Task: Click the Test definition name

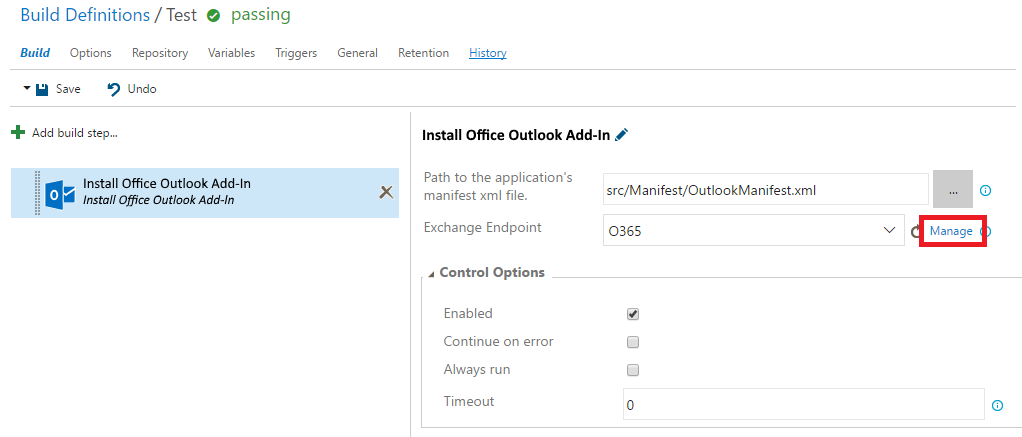Action: [x=181, y=15]
